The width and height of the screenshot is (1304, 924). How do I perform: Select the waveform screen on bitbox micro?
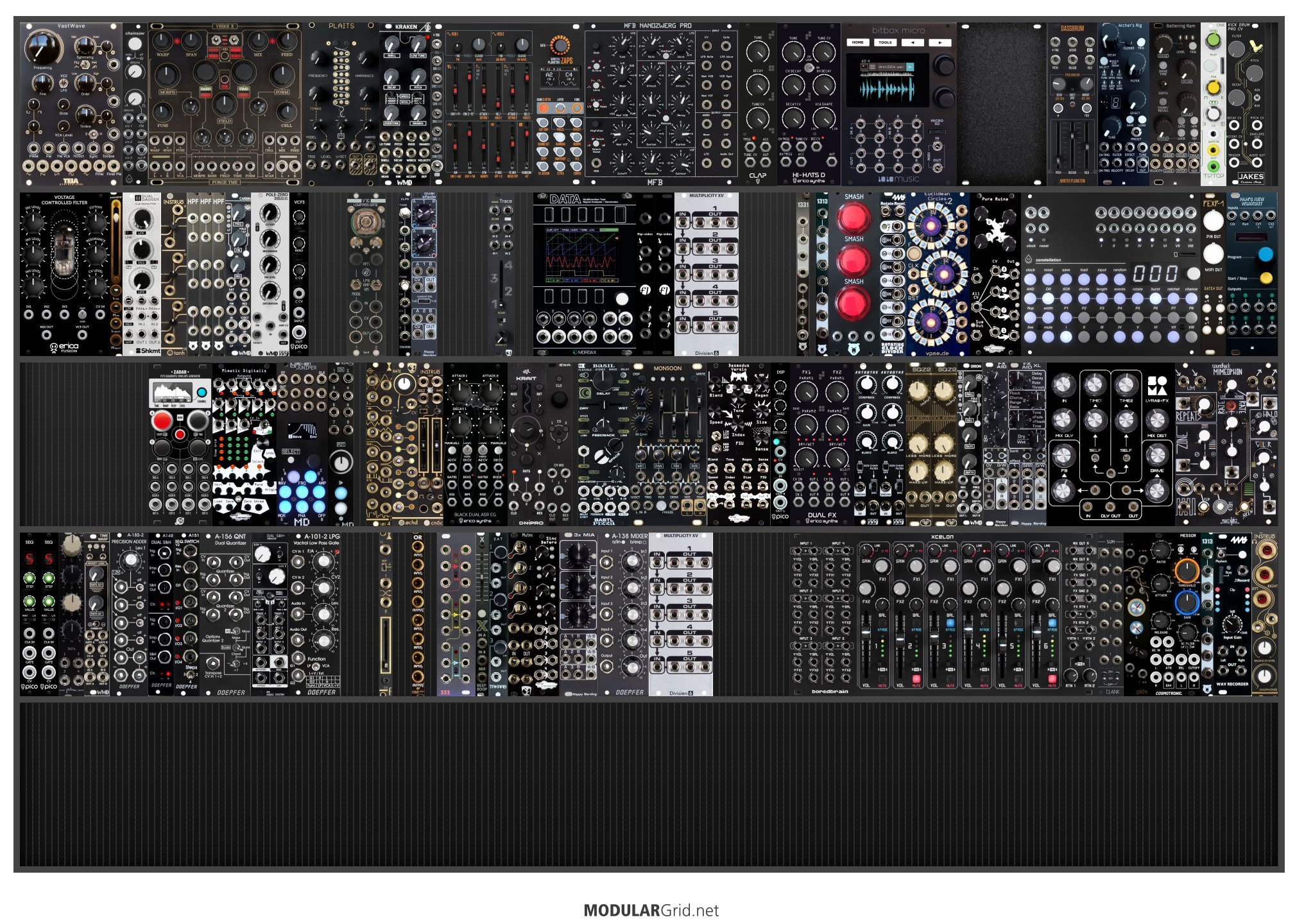pos(888,80)
